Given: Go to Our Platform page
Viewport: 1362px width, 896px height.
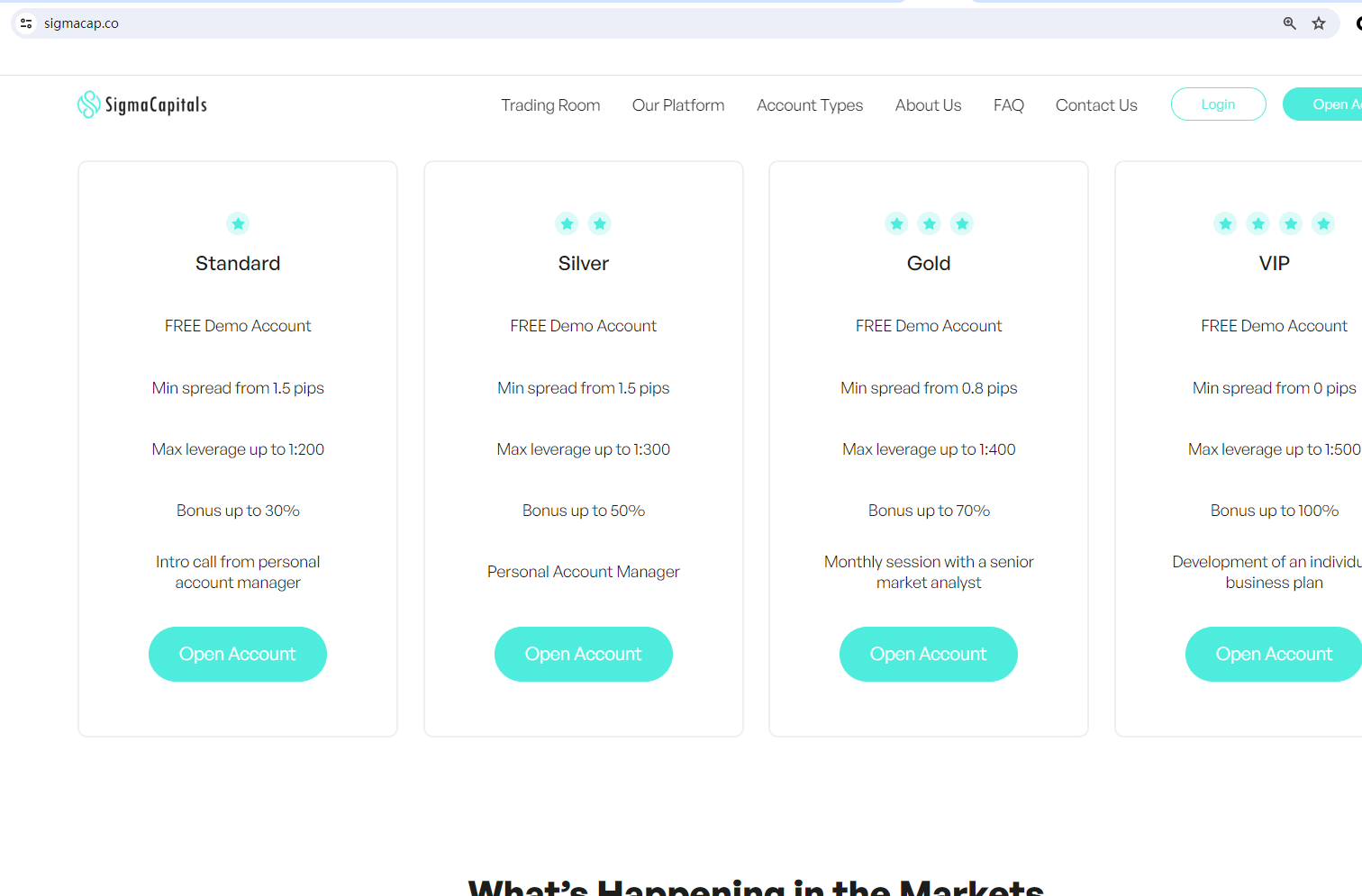Looking at the screenshot, I should (x=678, y=105).
